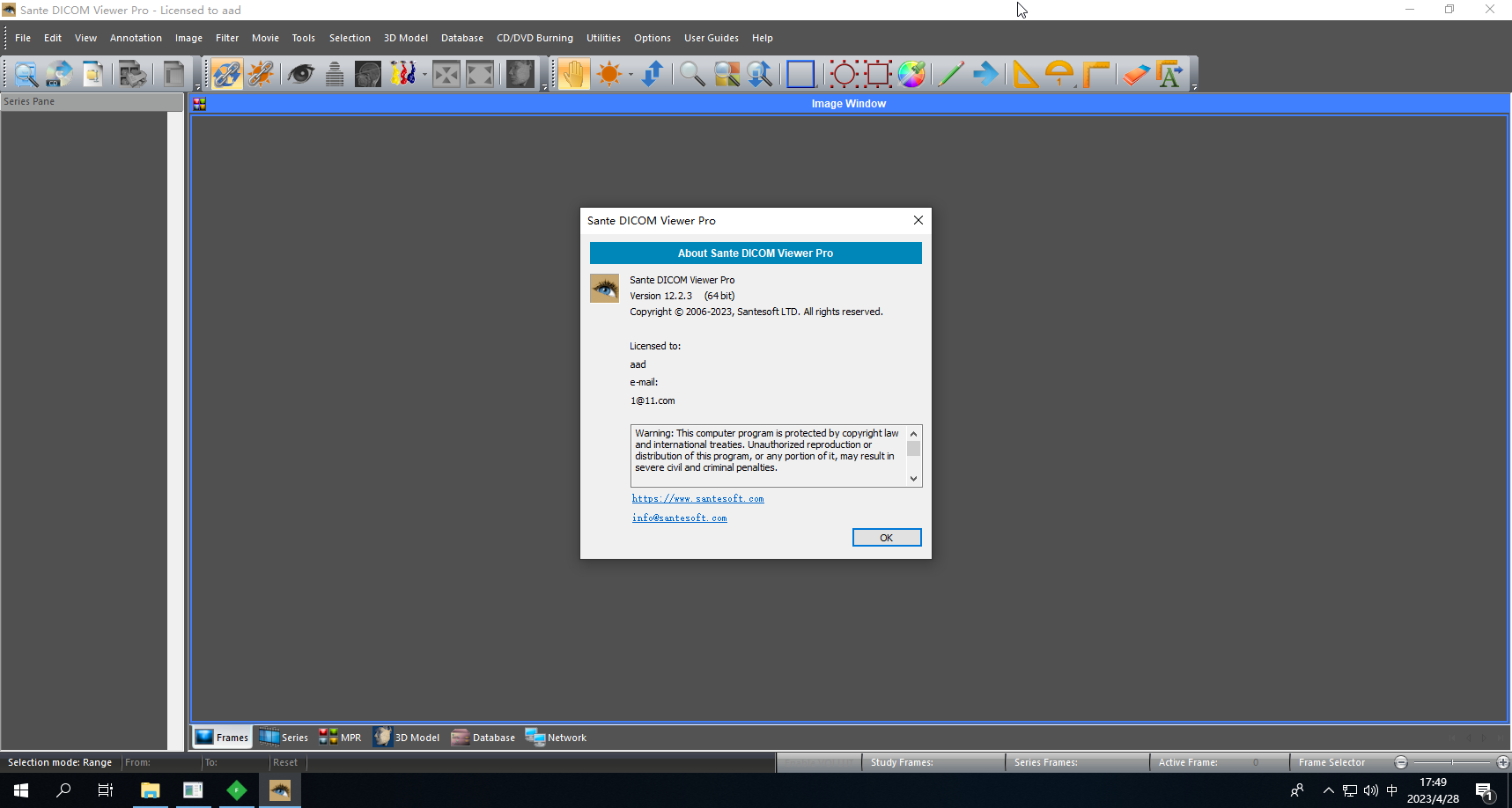Click the eye icon in toolbar
Viewport: 1512px width, 808px height.
tap(301, 74)
